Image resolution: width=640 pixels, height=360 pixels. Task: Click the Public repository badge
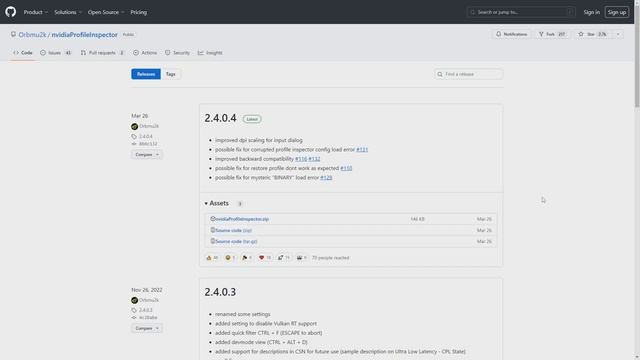pyautogui.click(x=128, y=35)
